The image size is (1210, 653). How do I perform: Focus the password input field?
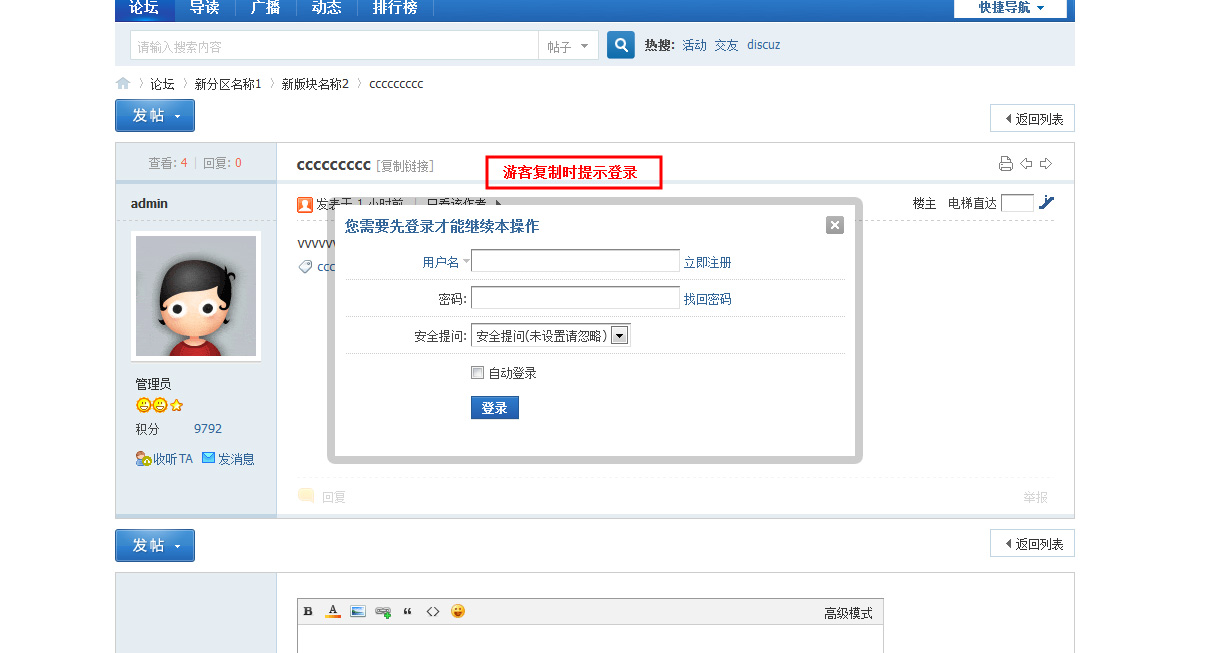(x=575, y=298)
